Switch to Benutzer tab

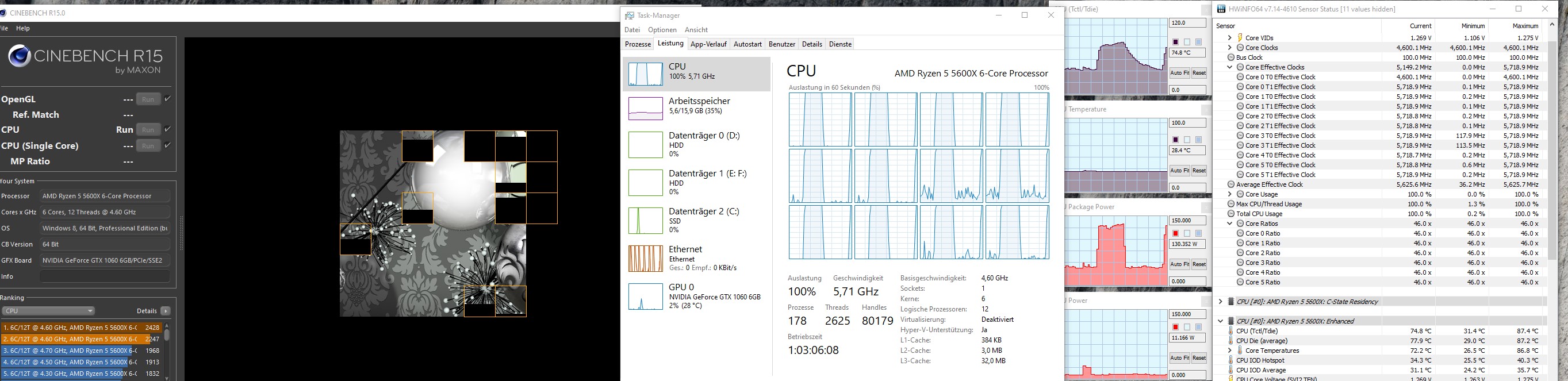(x=782, y=44)
